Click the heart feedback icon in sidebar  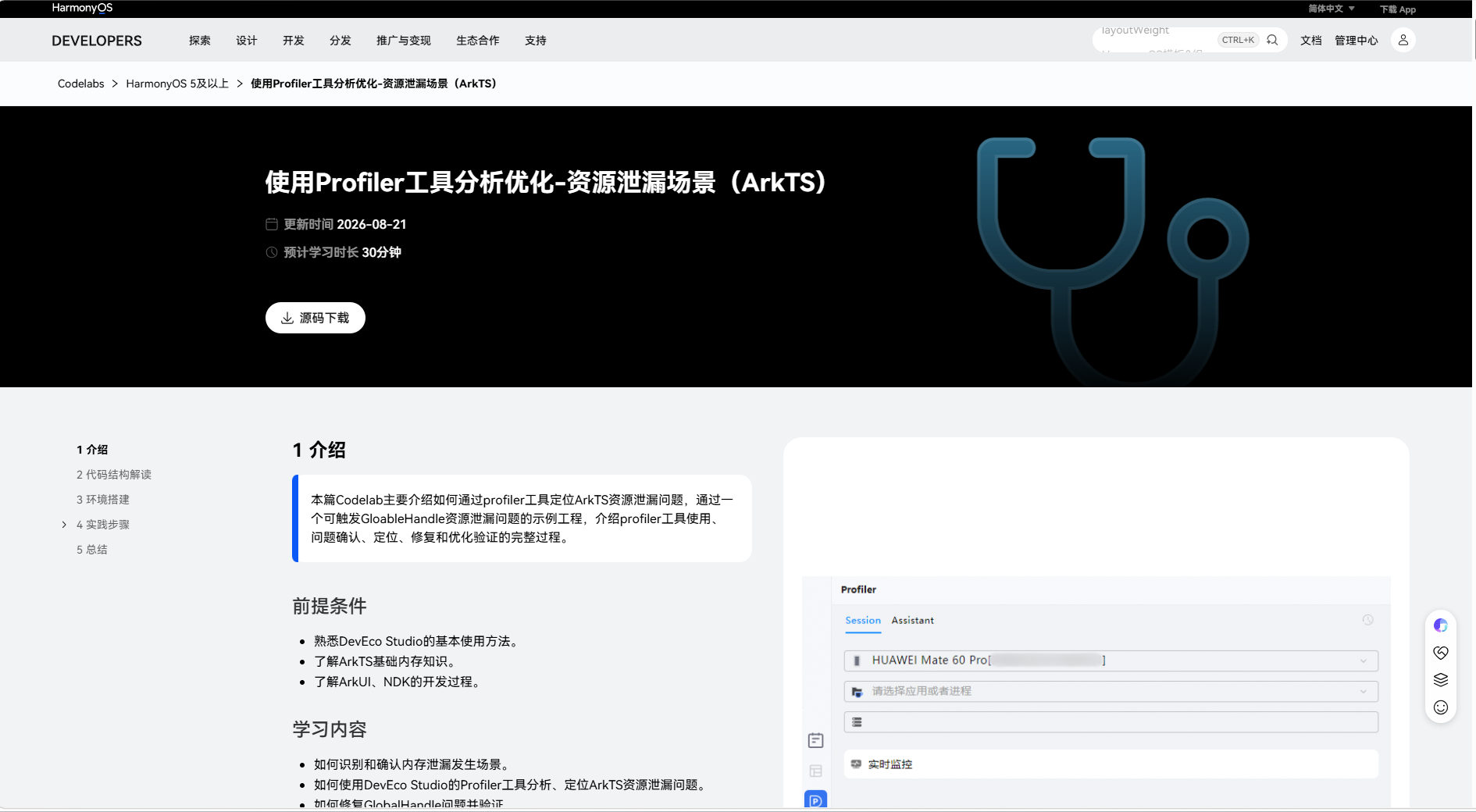click(x=1441, y=653)
